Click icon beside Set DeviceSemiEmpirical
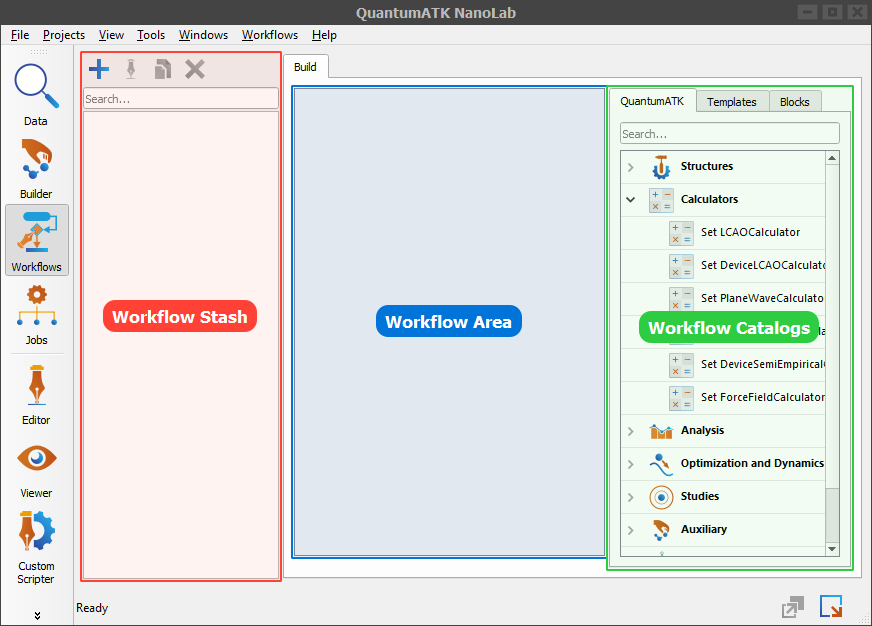 click(x=681, y=365)
